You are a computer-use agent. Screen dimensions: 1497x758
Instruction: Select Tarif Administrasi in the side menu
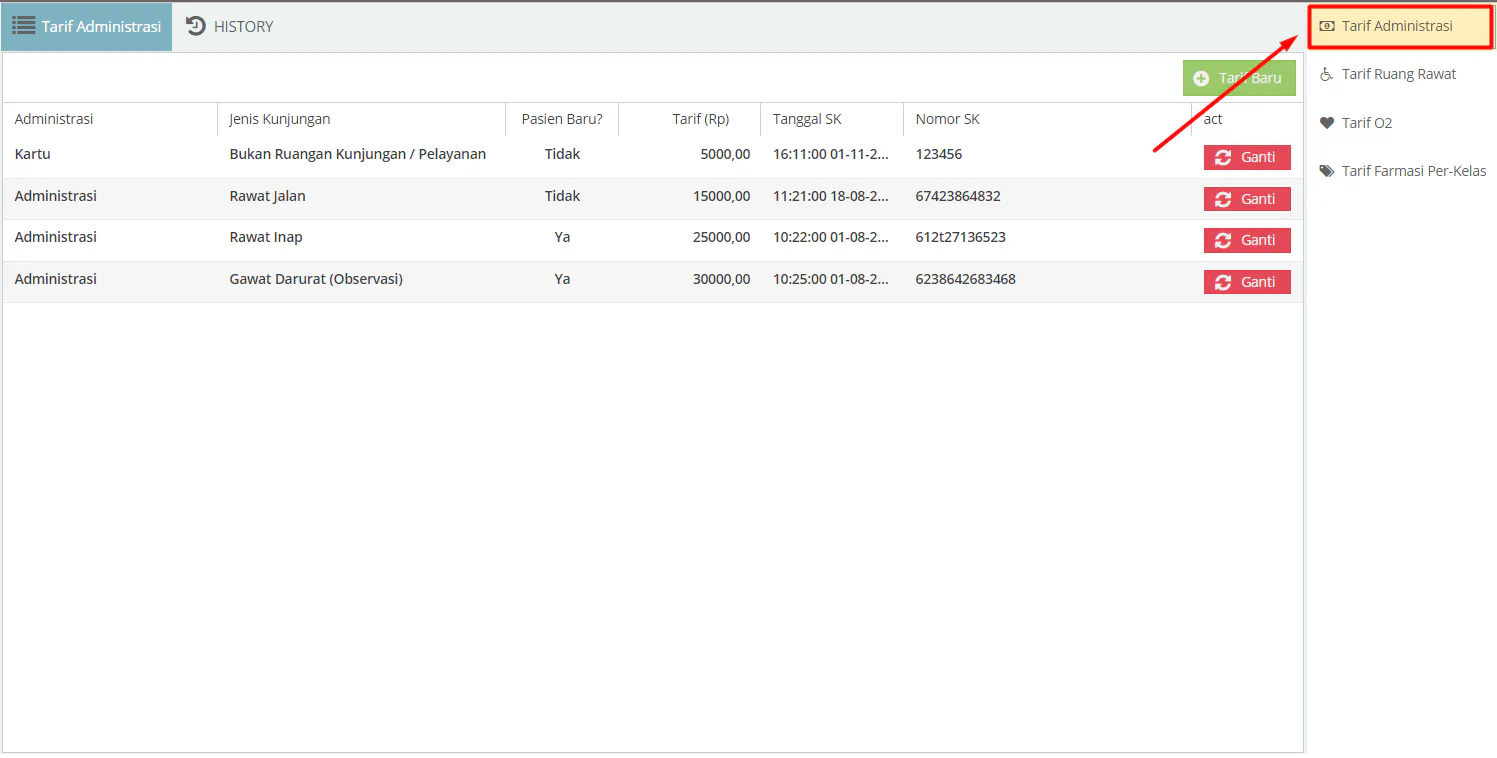(1400, 26)
